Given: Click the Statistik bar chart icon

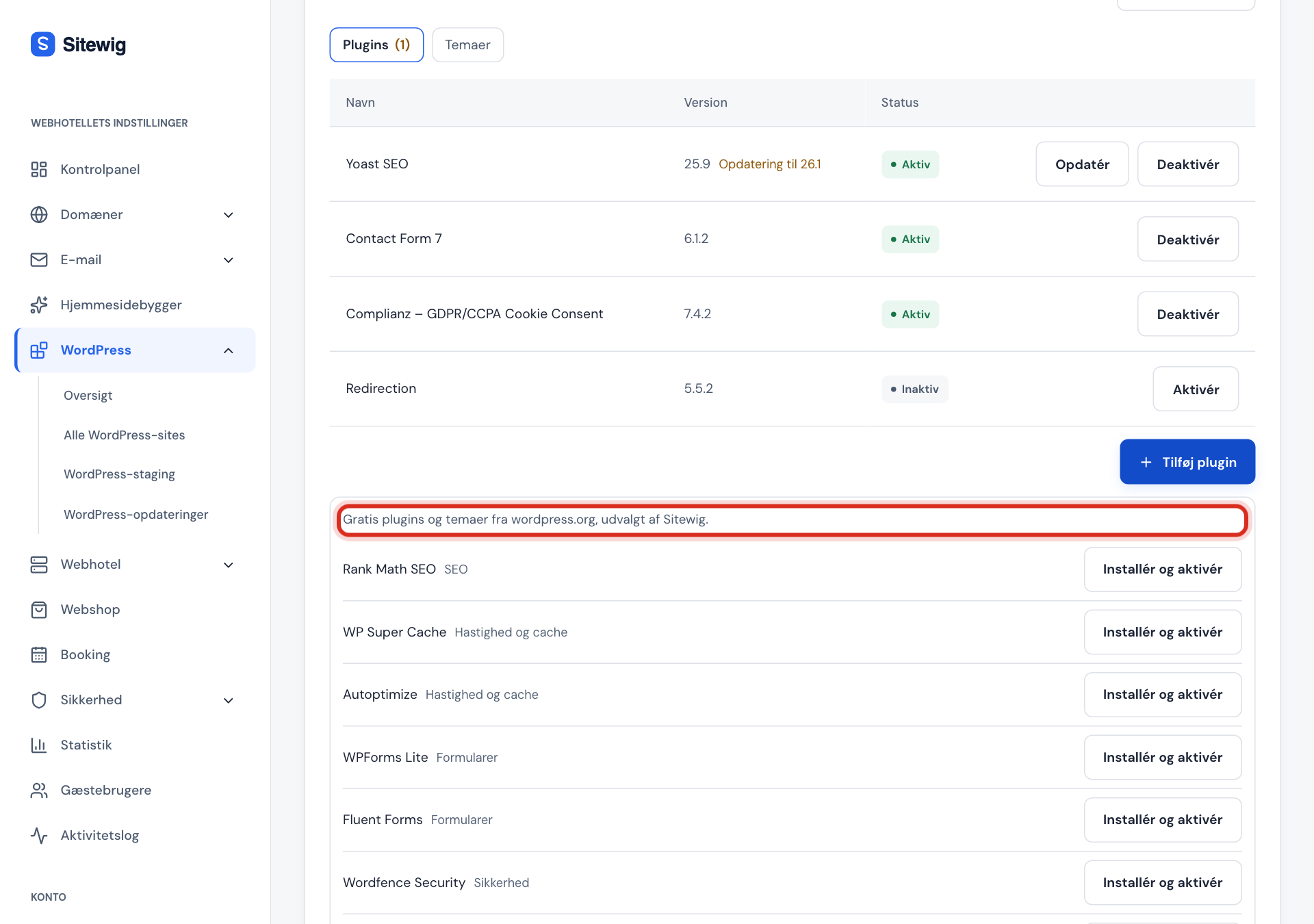Looking at the screenshot, I should (x=39, y=745).
